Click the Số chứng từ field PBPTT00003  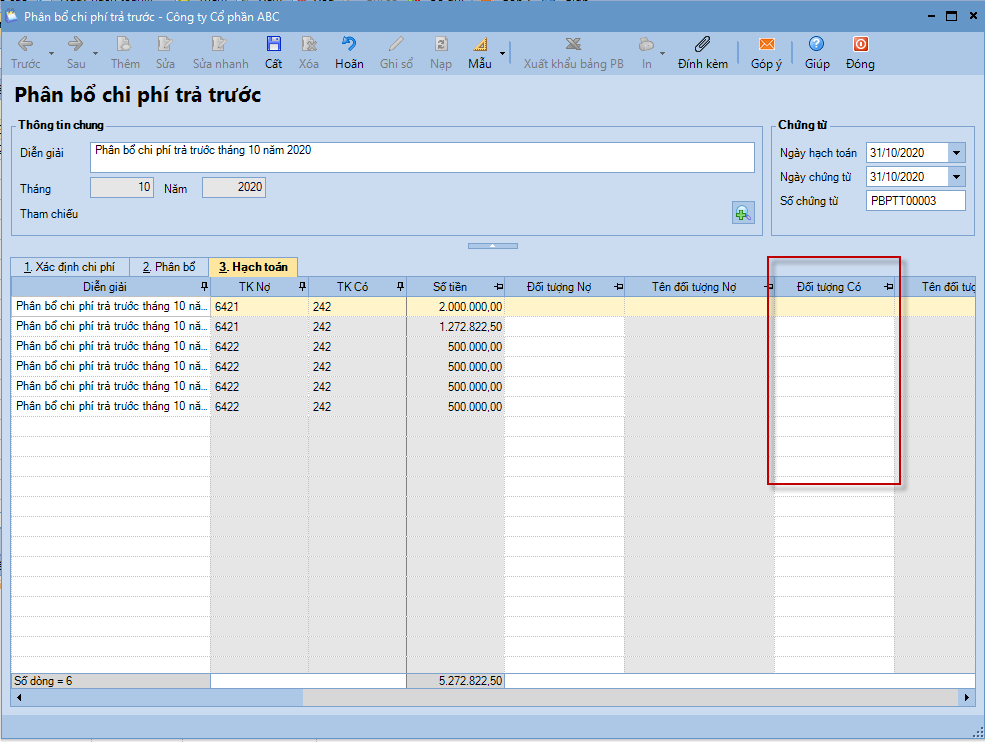click(915, 201)
